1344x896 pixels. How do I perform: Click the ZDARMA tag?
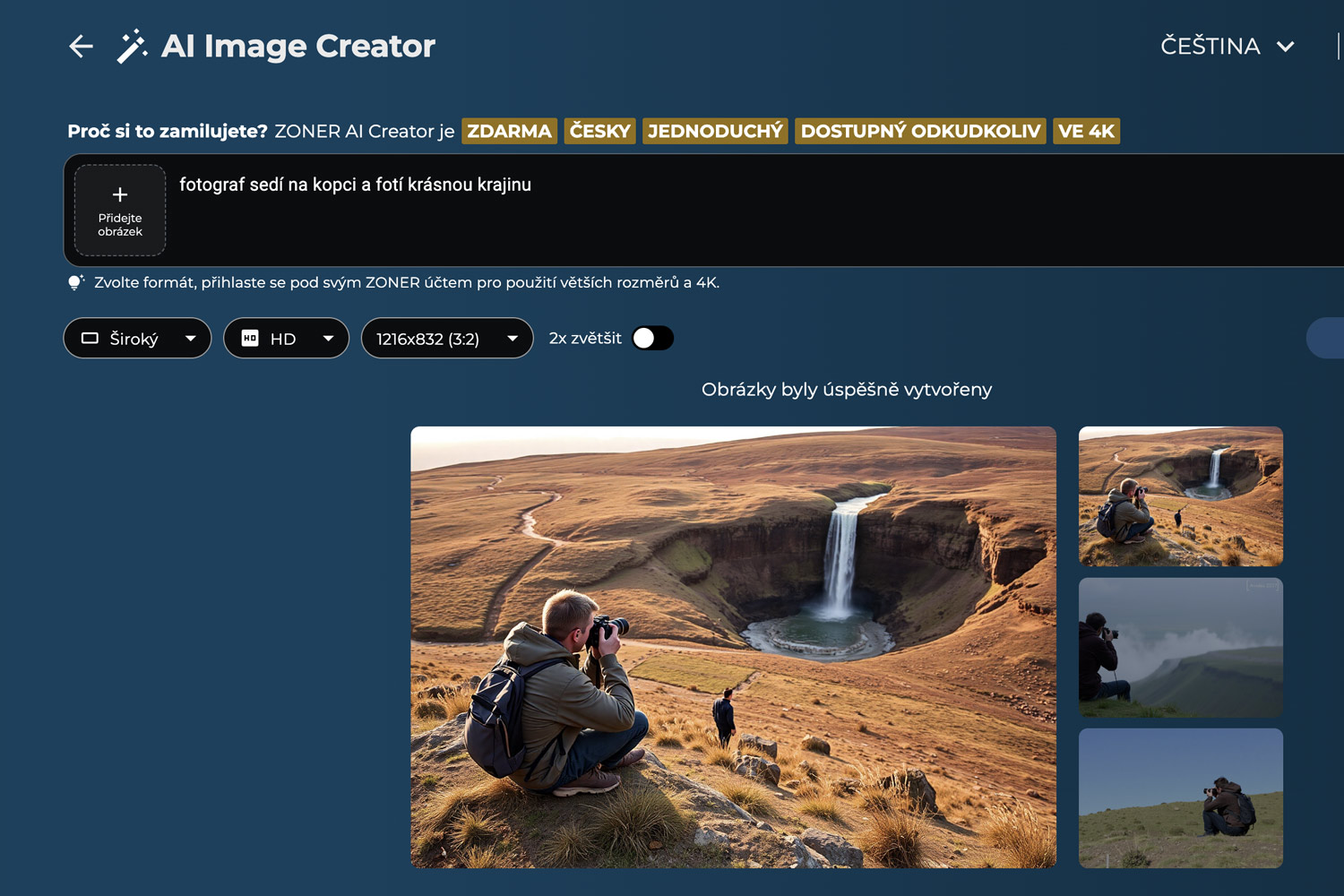click(509, 132)
